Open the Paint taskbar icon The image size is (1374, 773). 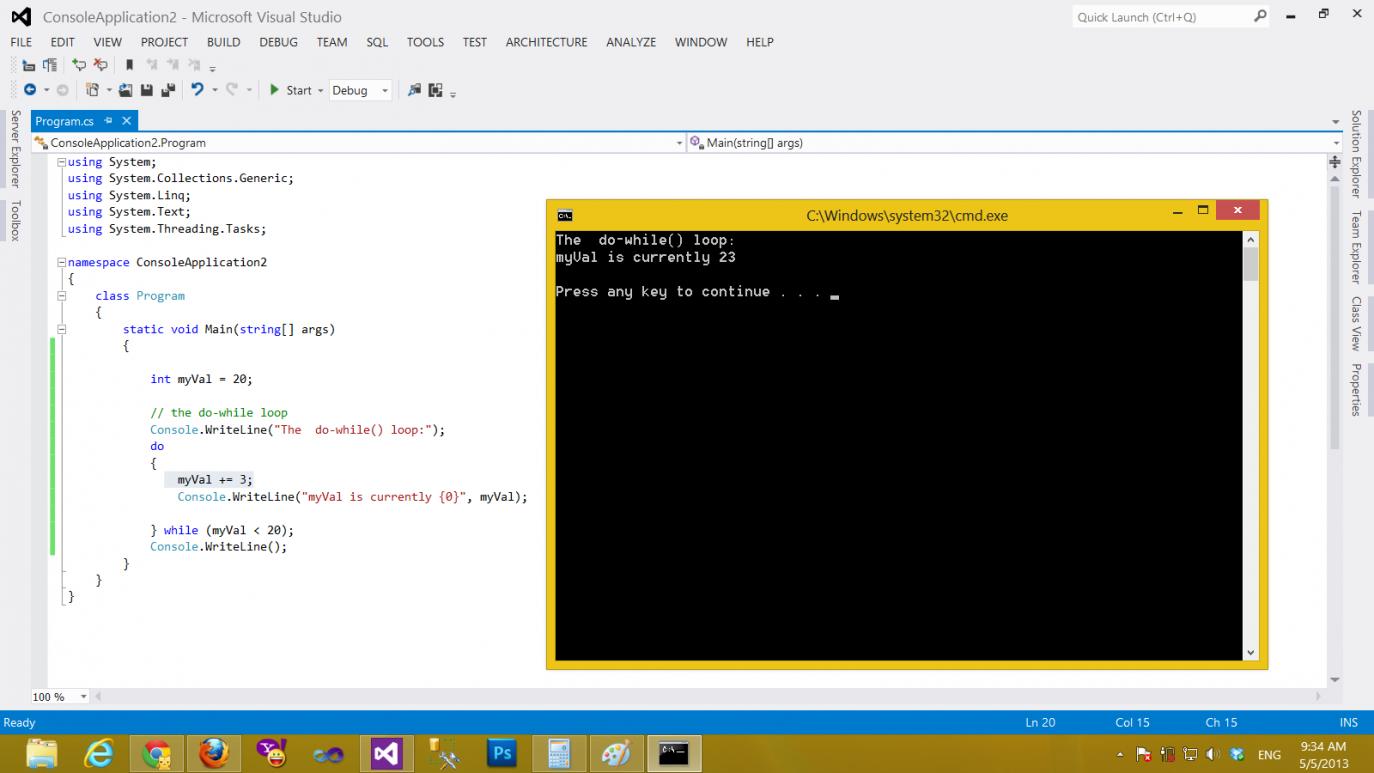click(616, 753)
